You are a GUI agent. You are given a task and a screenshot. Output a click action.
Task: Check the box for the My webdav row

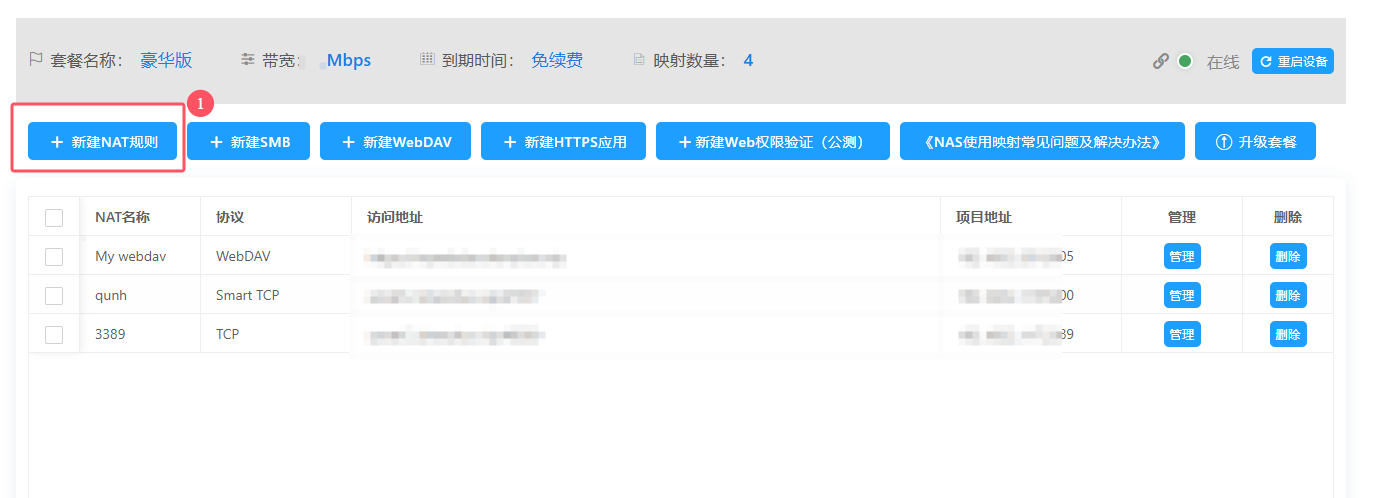tap(54, 257)
